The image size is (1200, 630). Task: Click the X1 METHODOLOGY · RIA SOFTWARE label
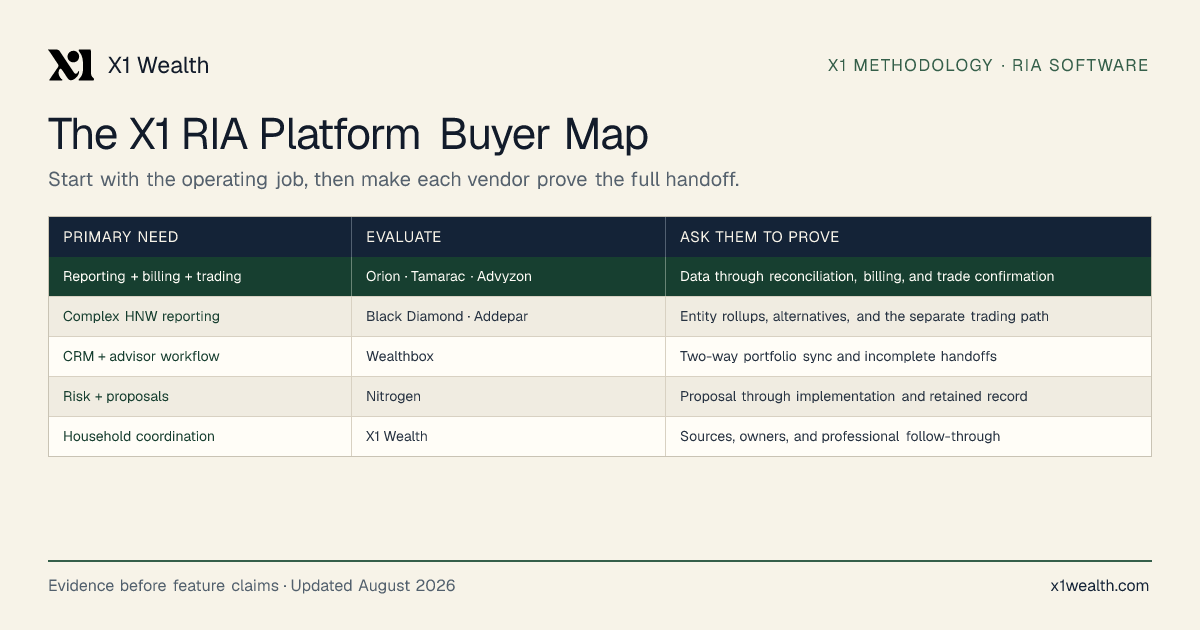pyautogui.click(x=988, y=66)
